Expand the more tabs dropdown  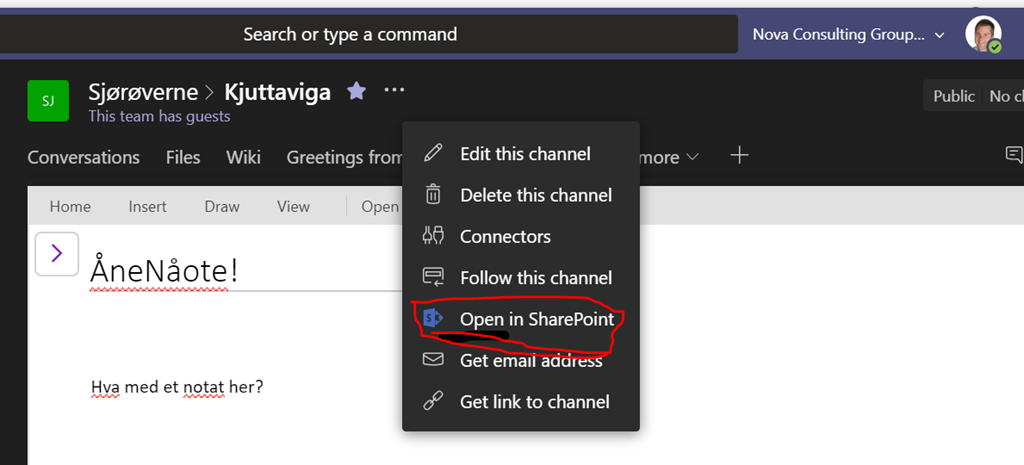coord(669,157)
